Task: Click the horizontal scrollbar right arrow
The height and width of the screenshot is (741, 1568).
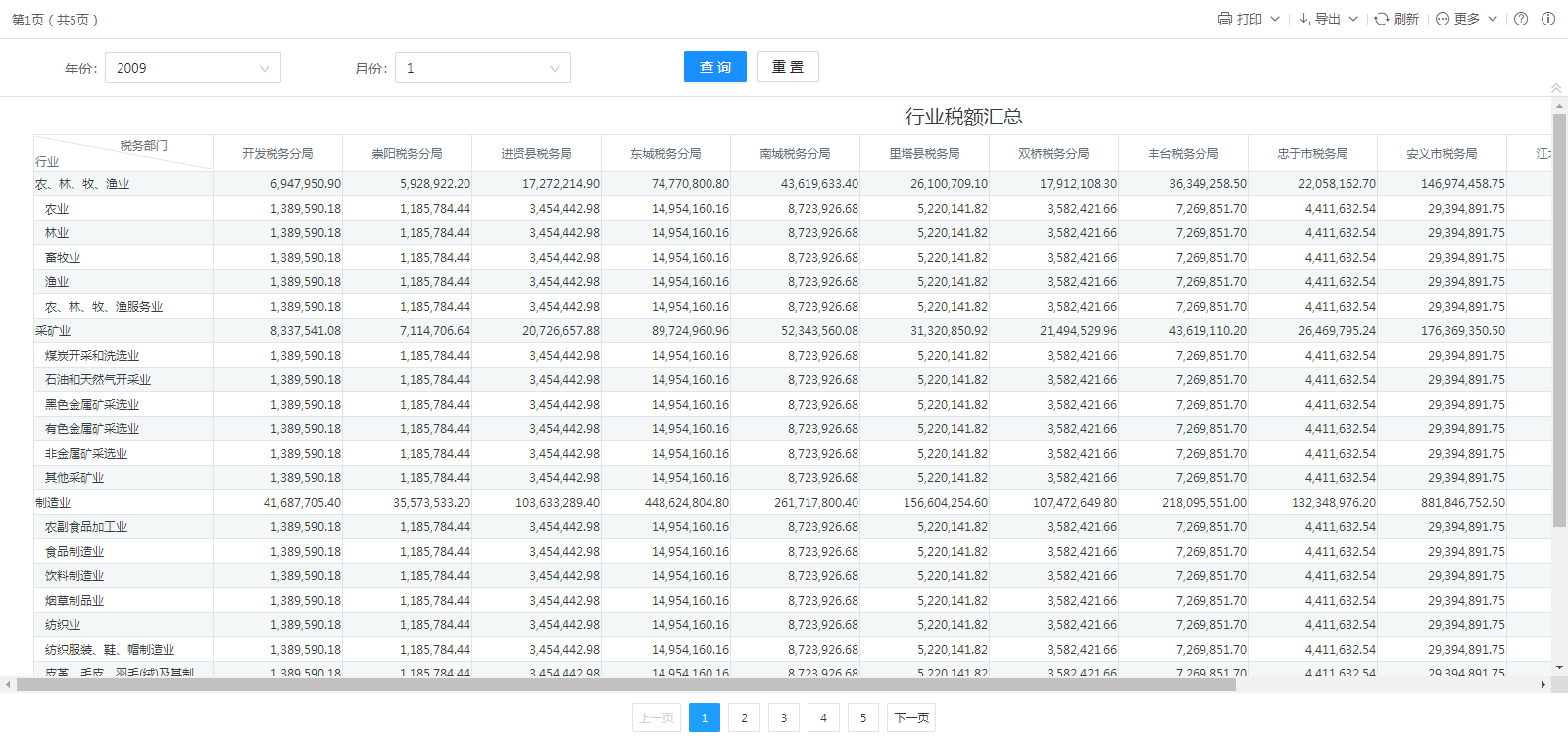Action: click(x=1543, y=685)
